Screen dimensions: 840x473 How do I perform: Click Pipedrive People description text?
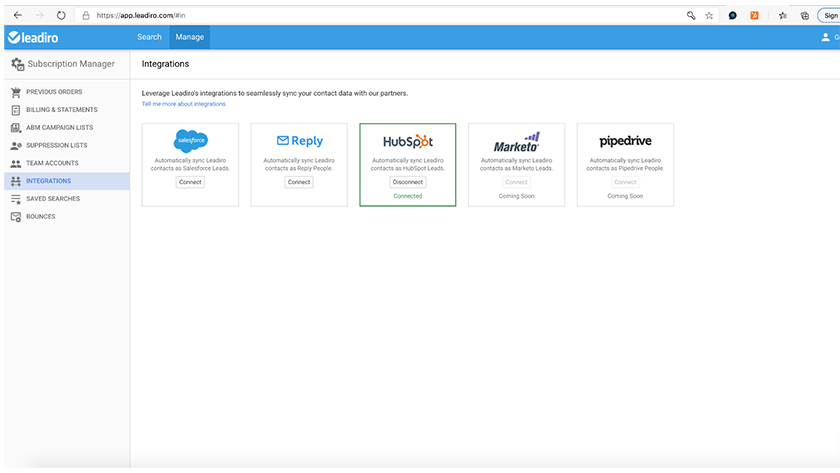(x=625, y=164)
